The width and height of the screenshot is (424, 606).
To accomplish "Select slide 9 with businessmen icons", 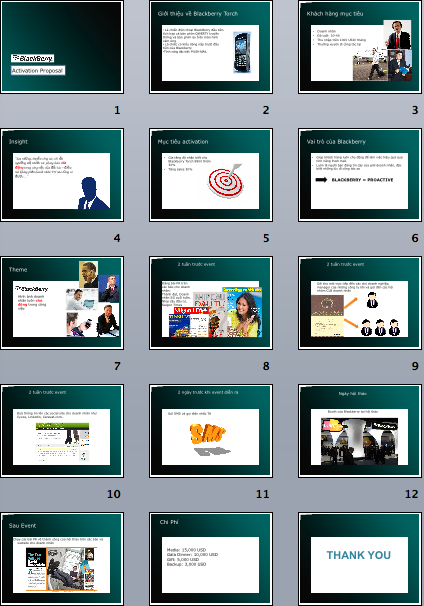I will click(360, 303).
